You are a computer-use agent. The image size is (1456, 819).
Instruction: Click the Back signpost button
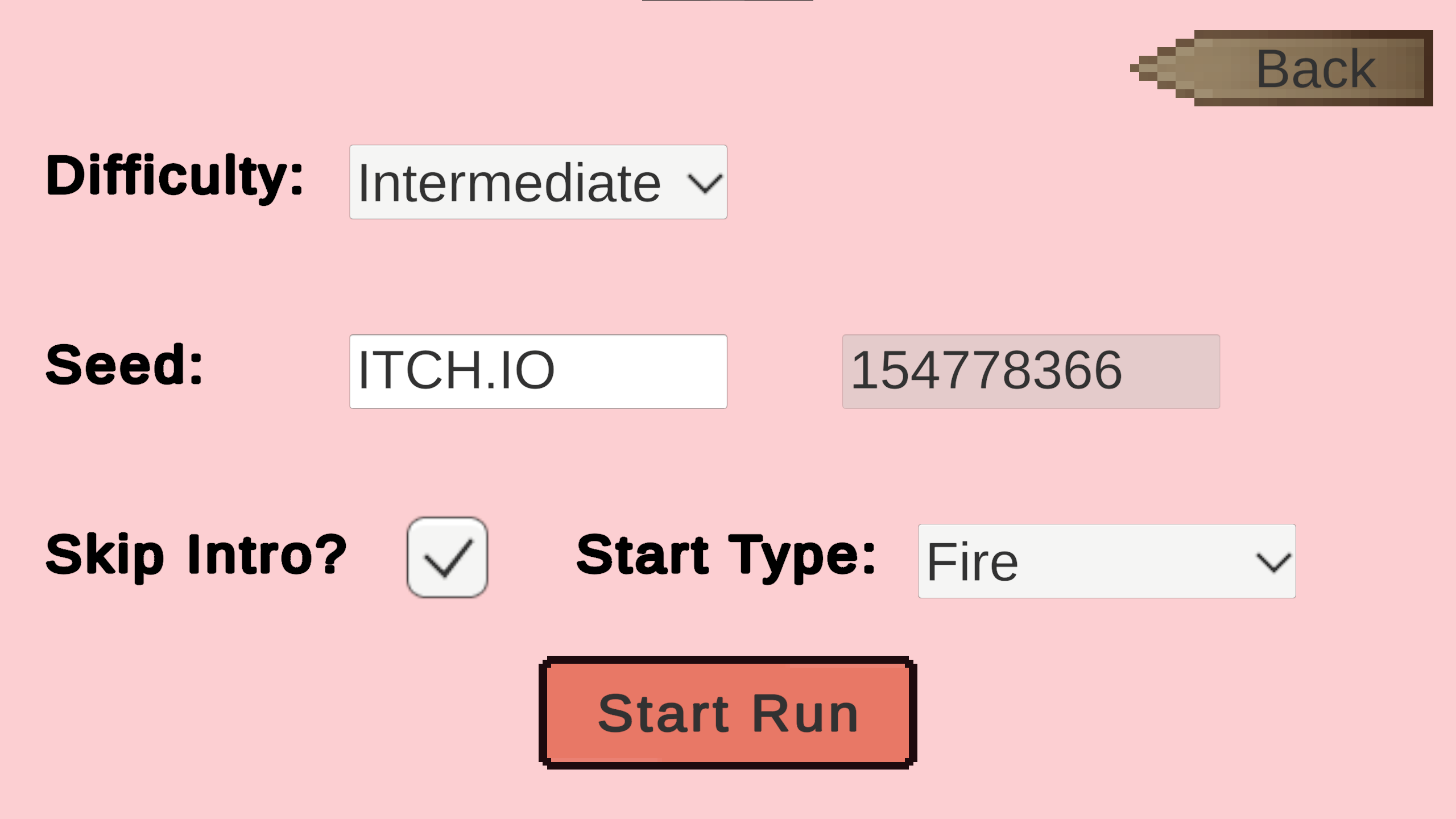click(x=1282, y=68)
